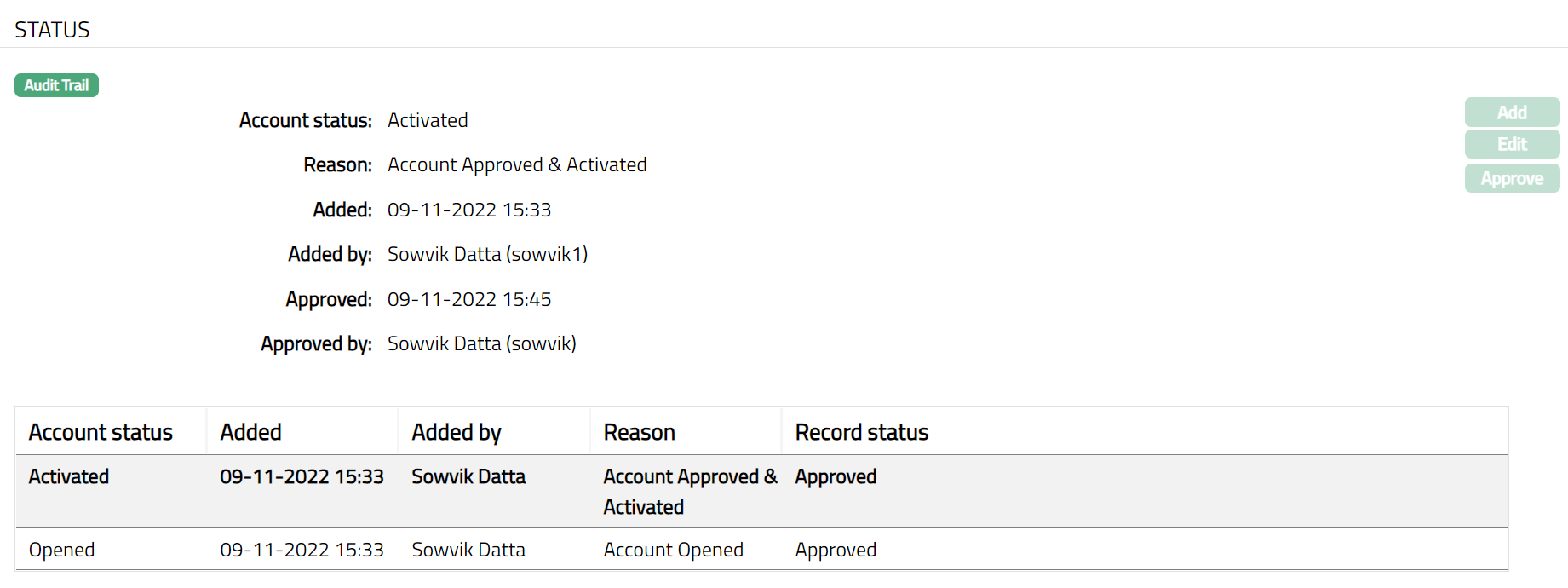Click the STATUS section heading
Image resolution: width=1568 pixels, height=588 pixels.
[52, 30]
